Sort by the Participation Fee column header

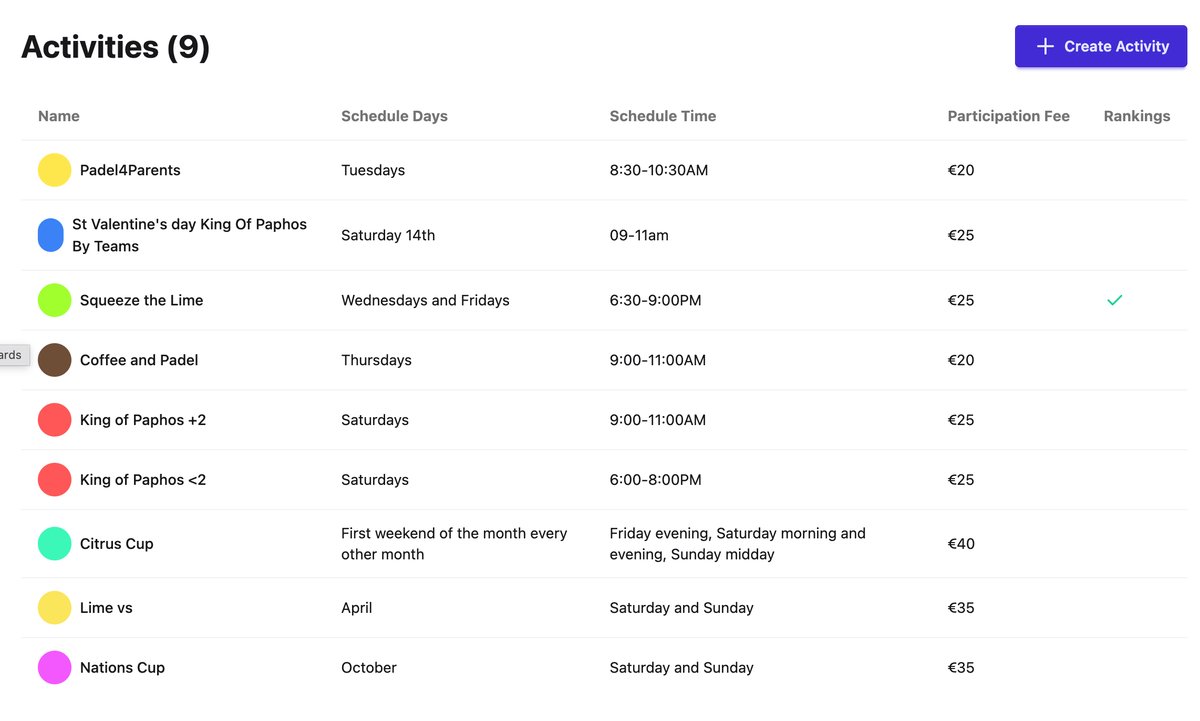tap(1008, 116)
